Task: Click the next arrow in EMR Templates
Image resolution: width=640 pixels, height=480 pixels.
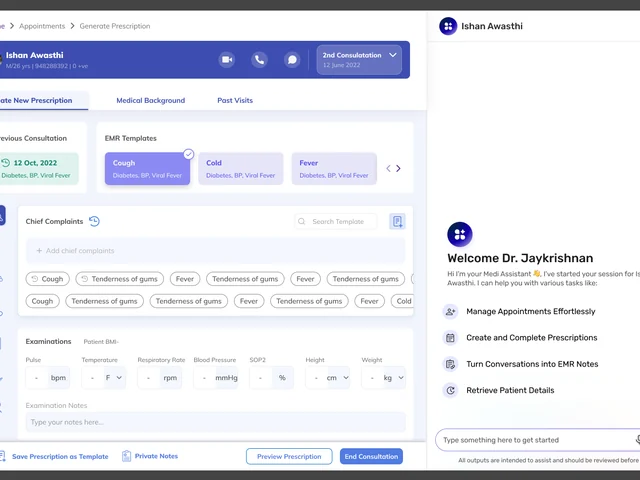Action: 398,168
